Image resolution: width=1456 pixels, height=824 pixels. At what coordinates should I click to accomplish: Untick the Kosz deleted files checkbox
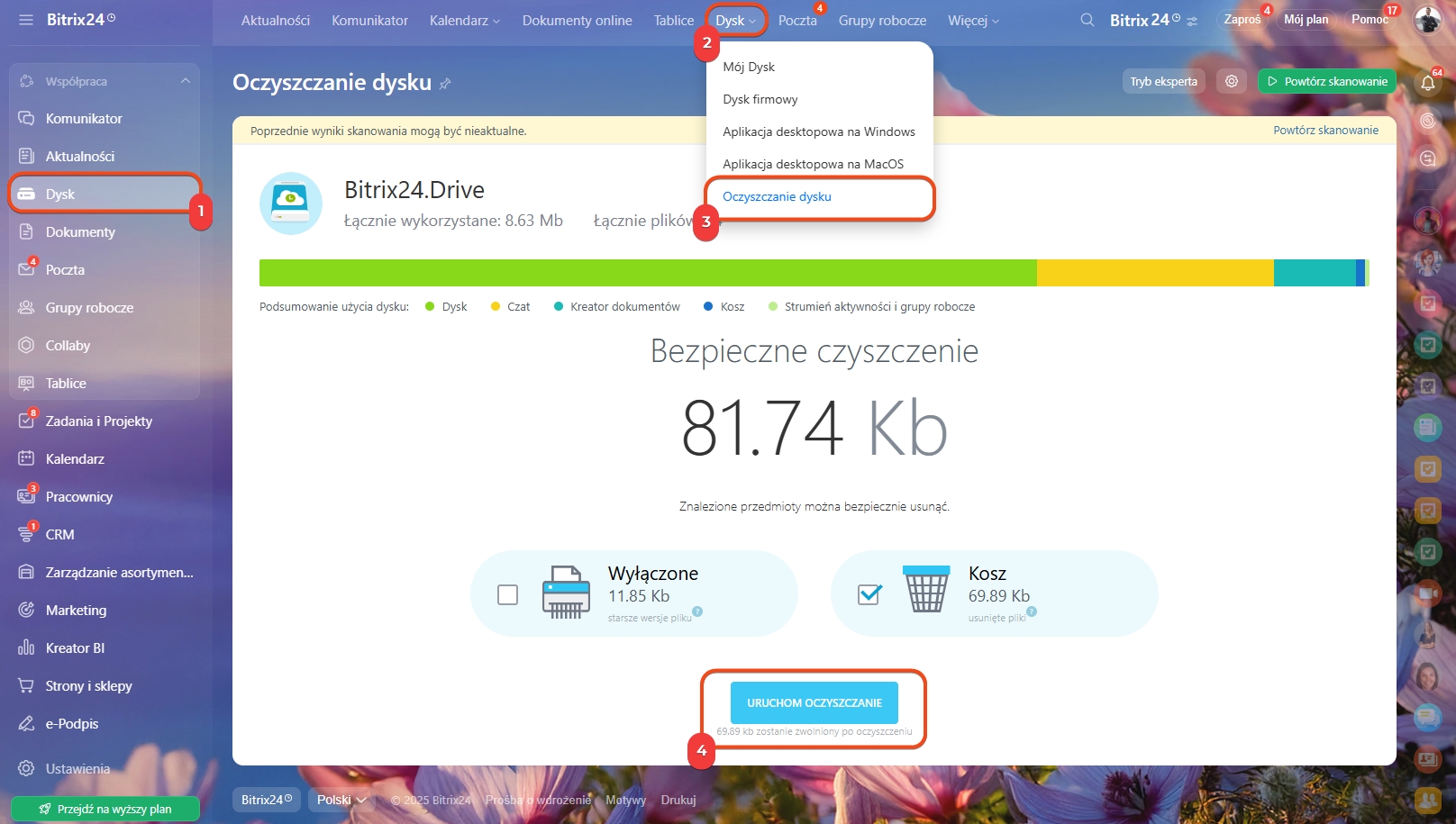tap(869, 594)
